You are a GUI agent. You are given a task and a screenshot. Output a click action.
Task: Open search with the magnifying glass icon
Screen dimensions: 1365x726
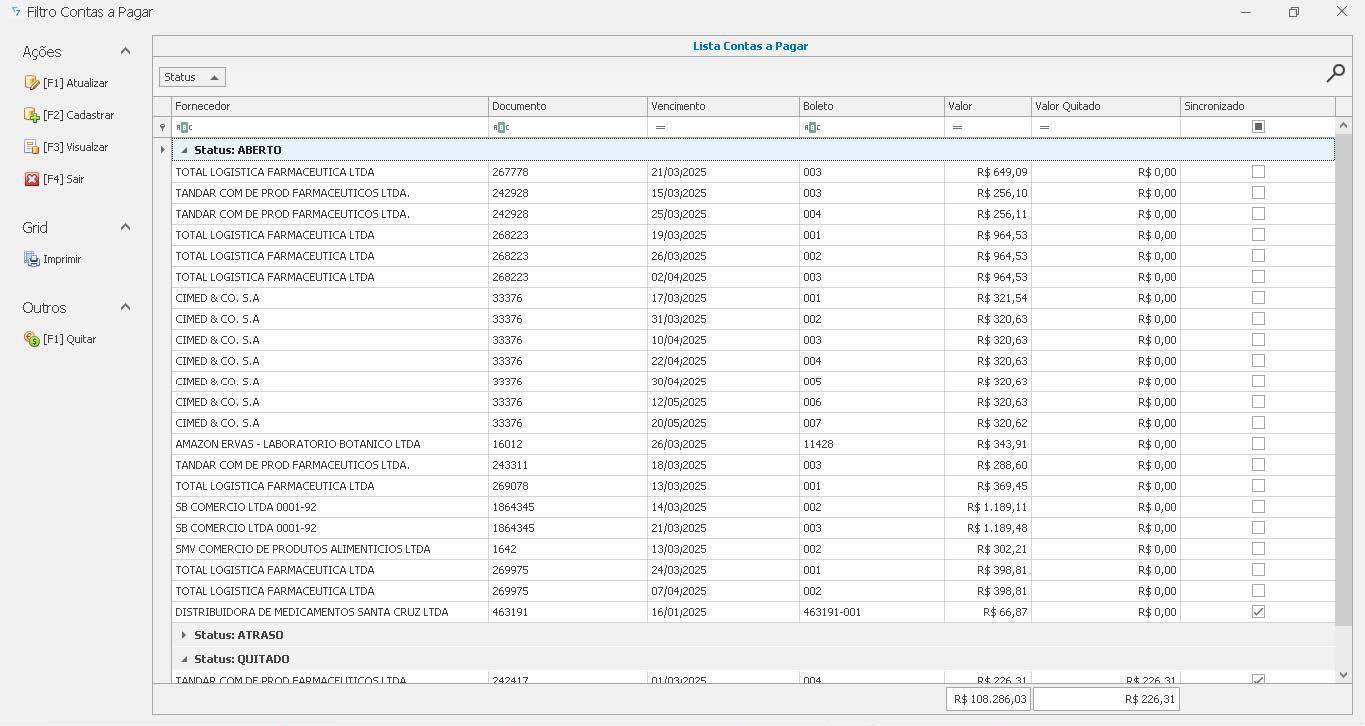(x=1335, y=73)
